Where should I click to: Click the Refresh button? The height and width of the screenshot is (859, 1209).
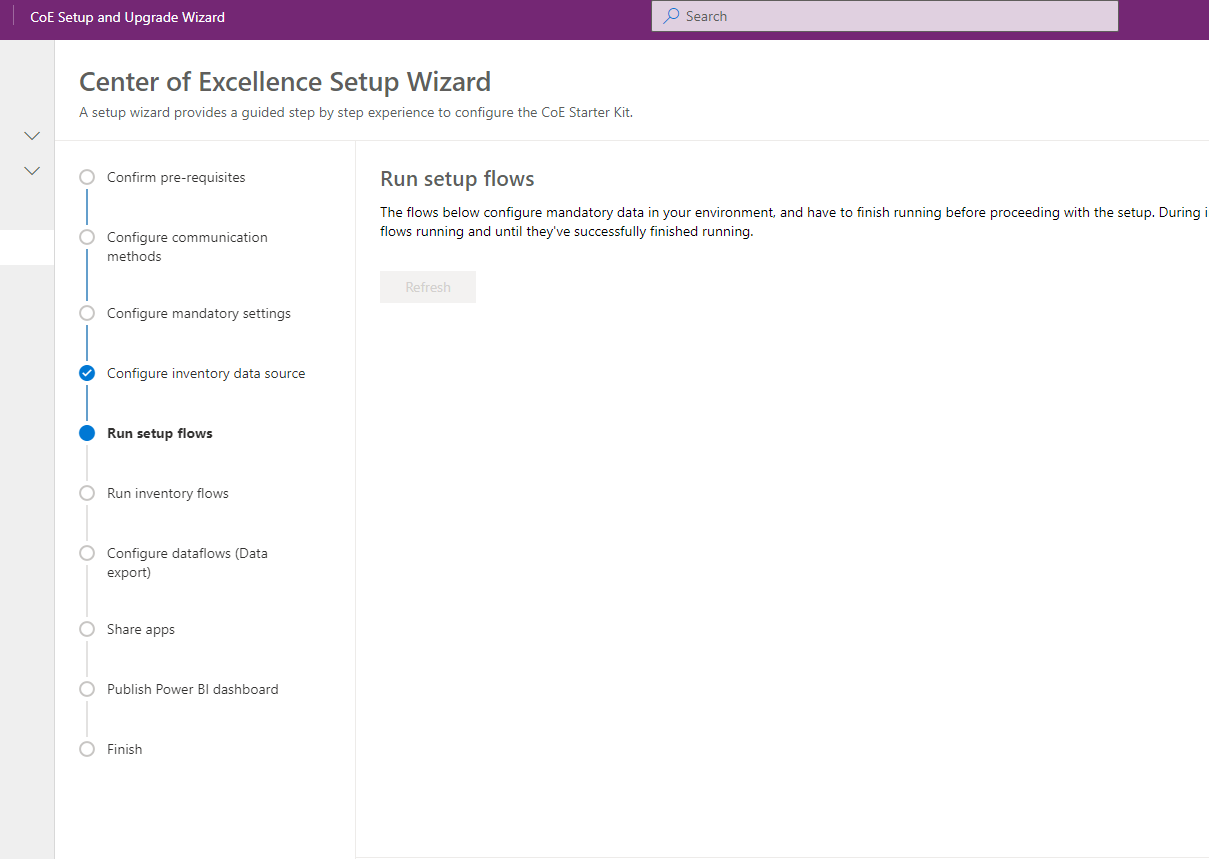point(428,287)
